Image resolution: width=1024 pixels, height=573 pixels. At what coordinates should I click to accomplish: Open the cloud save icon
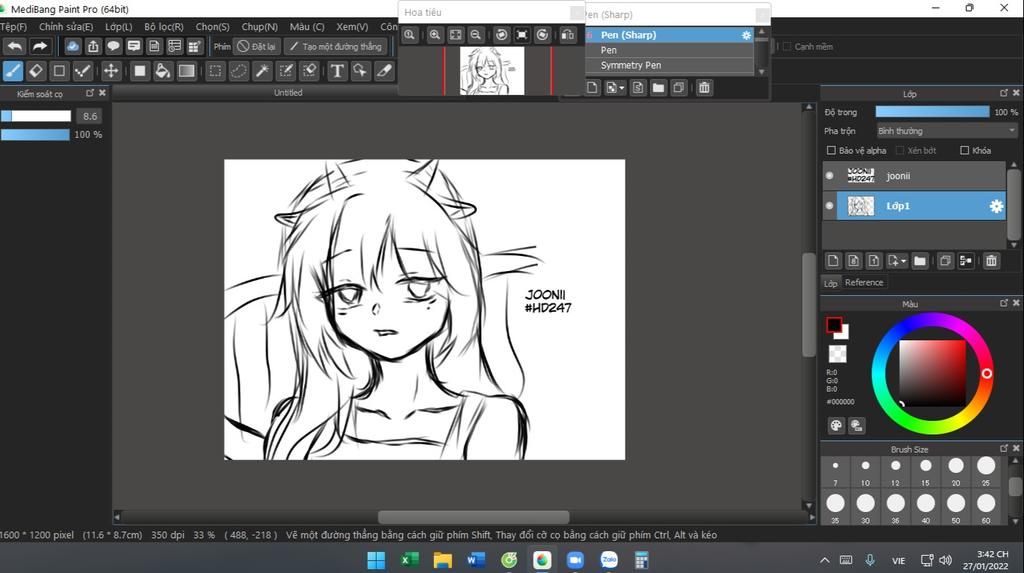pyautogui.click(x=72, y=46)
